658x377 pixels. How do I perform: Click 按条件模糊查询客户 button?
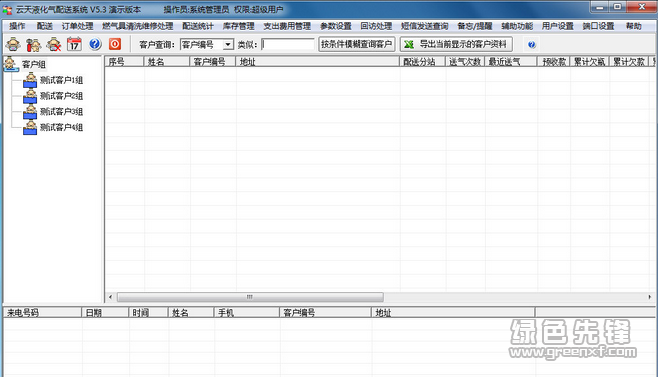point(357,44)
